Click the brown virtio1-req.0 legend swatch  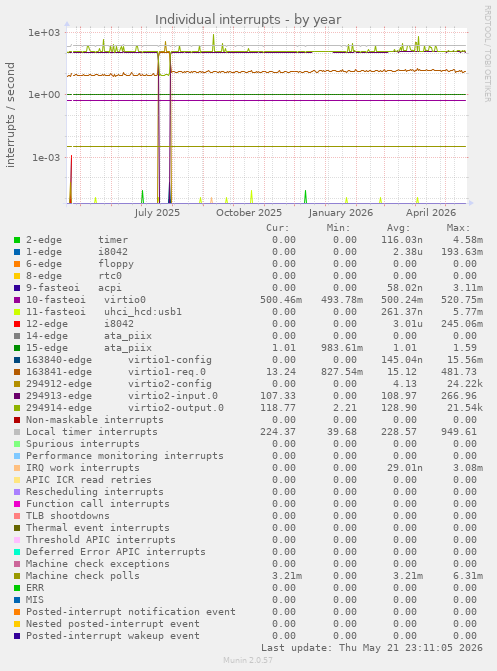tap(17, 372)
